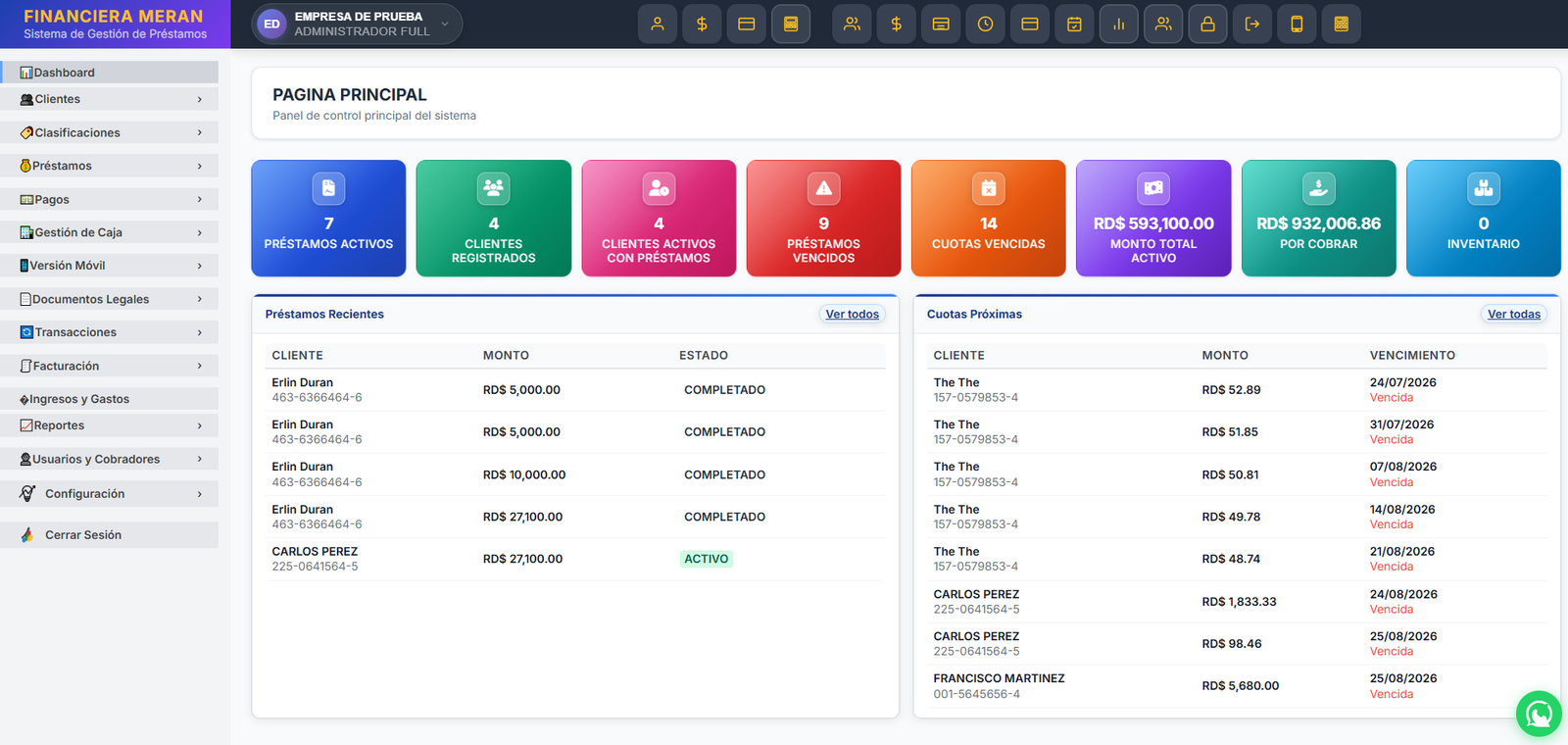Click the mobile phone icon in toolbar

(1297, 25)
